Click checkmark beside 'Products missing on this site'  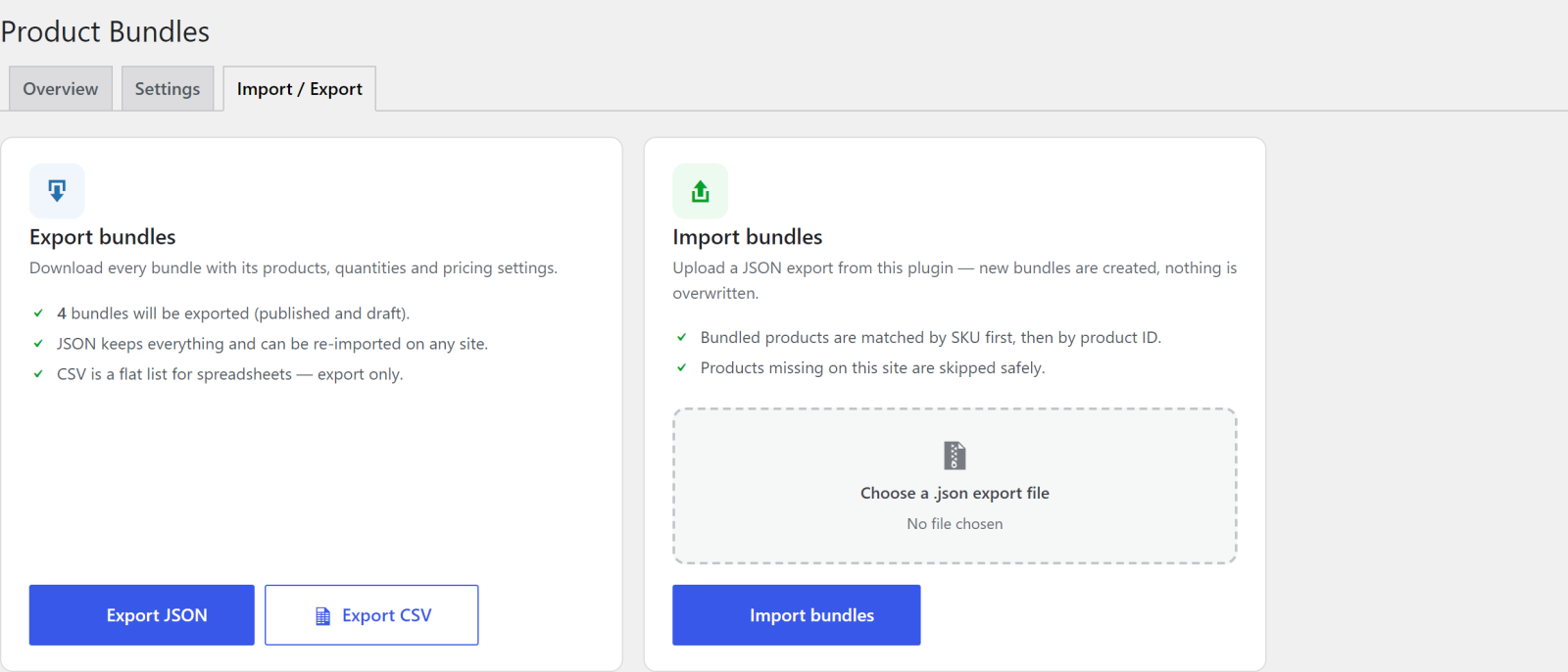click(682, 368)
